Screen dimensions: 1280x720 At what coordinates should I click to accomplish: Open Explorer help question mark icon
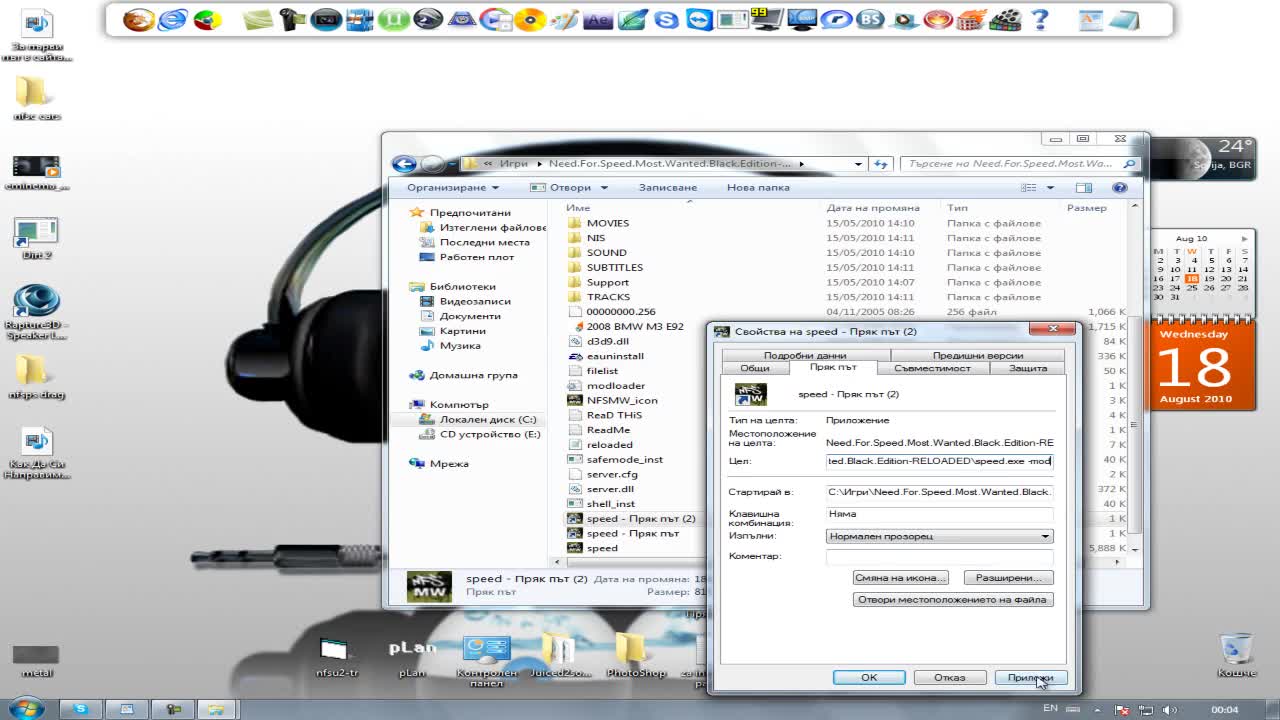pyautogui.click(x=1120, y=187)
